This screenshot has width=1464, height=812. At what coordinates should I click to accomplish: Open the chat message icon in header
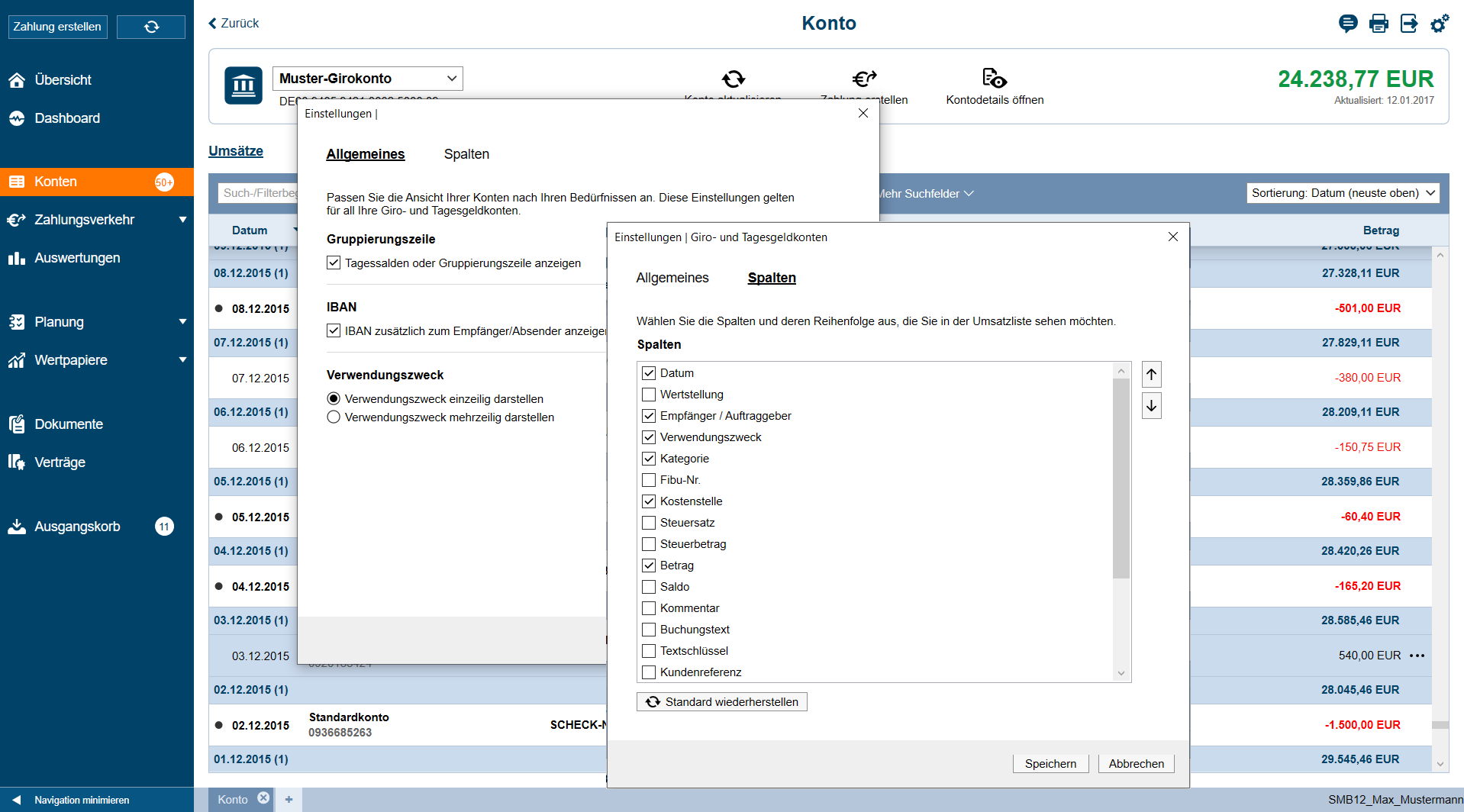click(x=1348, y=24)
